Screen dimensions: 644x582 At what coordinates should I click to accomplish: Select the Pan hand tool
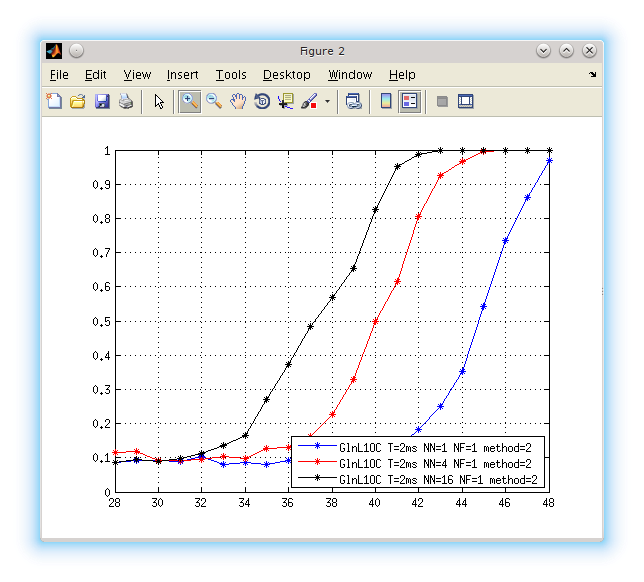coord(238,101)
